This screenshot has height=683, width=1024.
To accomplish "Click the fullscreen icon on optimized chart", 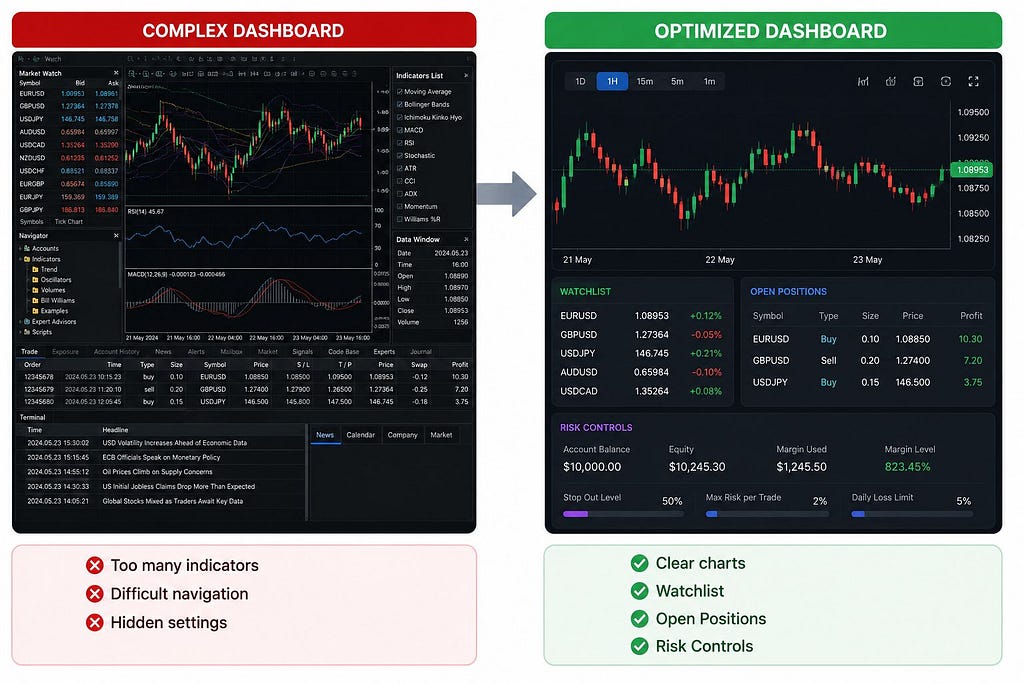I will click(x=973, y=82).
